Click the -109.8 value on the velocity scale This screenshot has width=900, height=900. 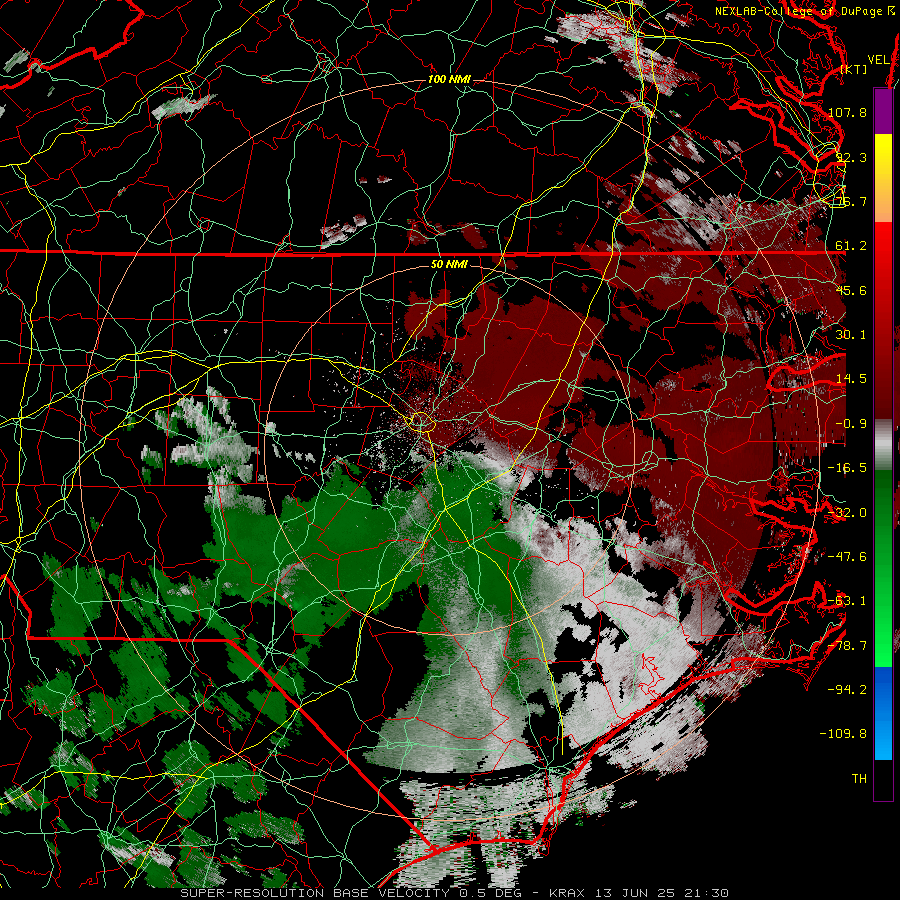(x=843, y=734)
